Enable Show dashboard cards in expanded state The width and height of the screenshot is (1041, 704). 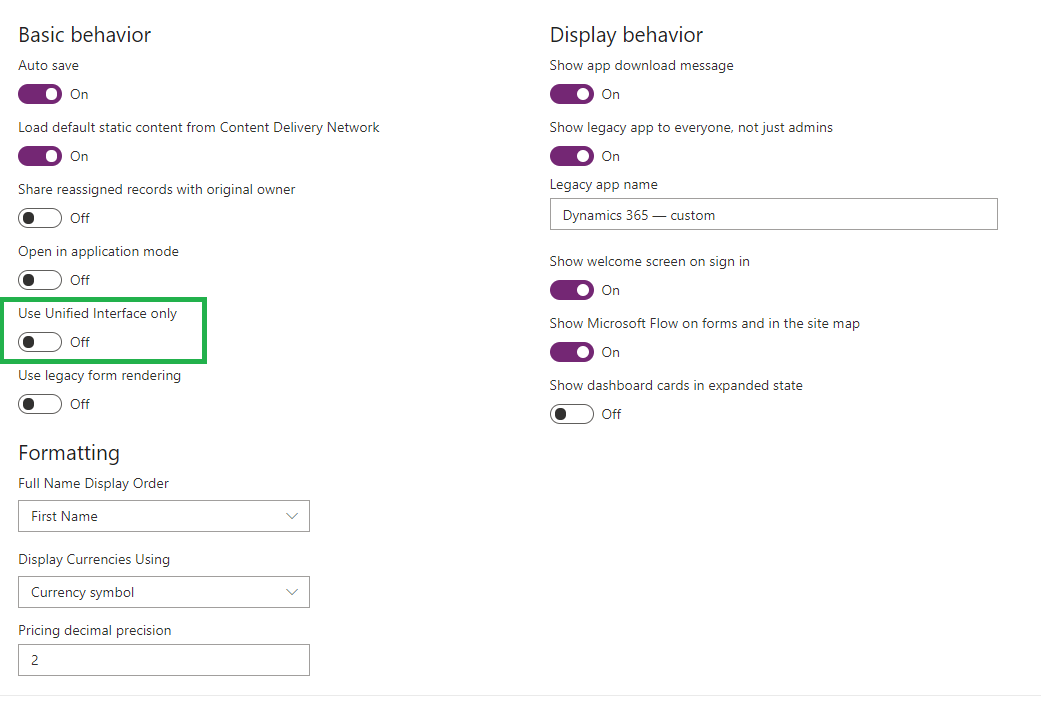tap(572, 414)
